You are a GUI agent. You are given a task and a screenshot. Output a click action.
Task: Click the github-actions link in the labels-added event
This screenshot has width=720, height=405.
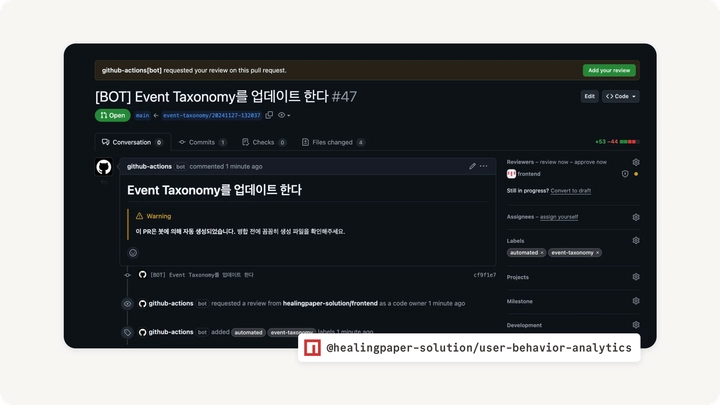(x=171, y=332)
